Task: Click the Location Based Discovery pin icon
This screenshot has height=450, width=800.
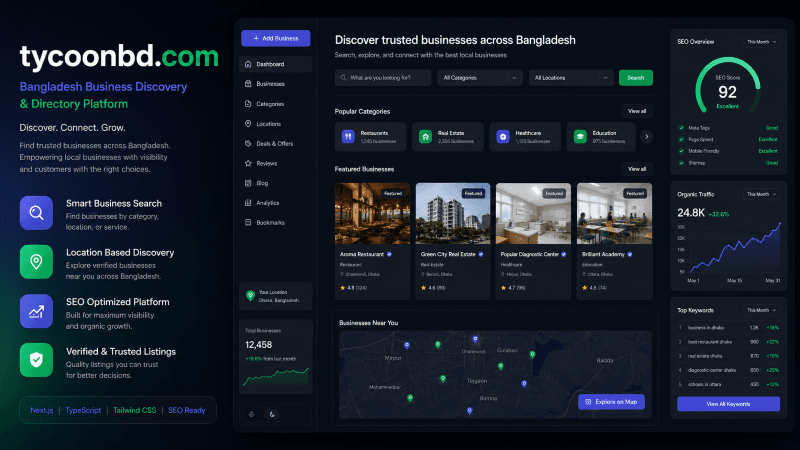Action: click(x=36, y=262)
